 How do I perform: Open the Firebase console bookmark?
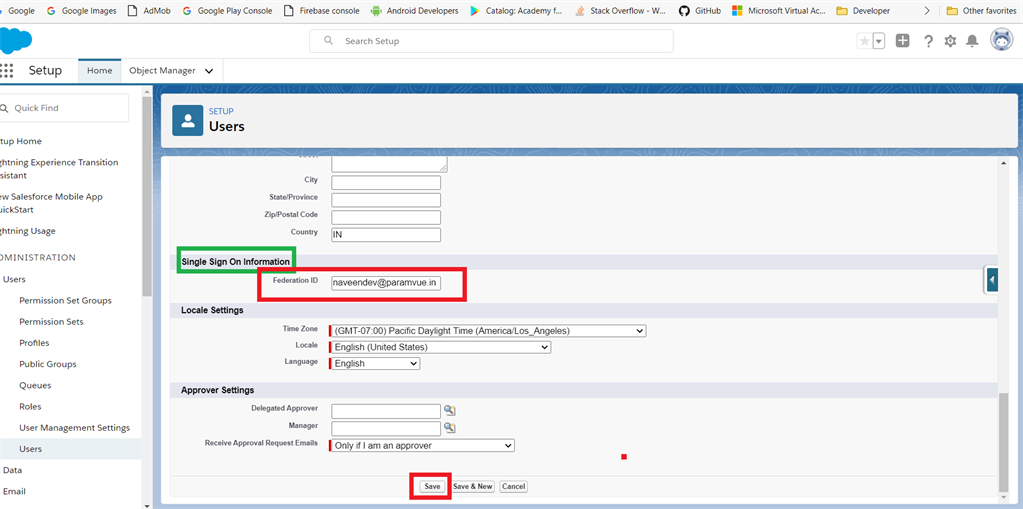point(322,11)
